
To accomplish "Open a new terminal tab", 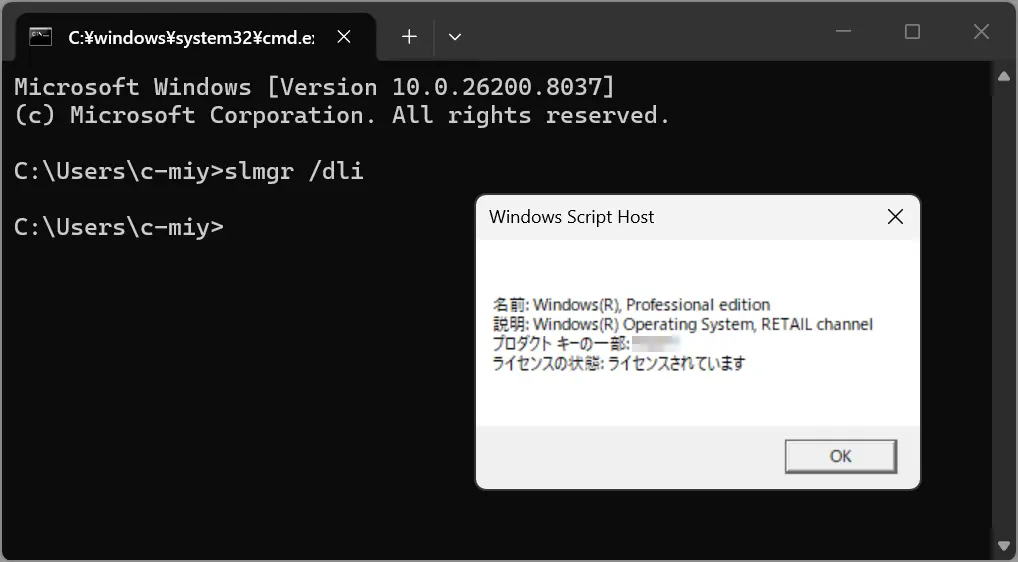I will tap(409, 37).
